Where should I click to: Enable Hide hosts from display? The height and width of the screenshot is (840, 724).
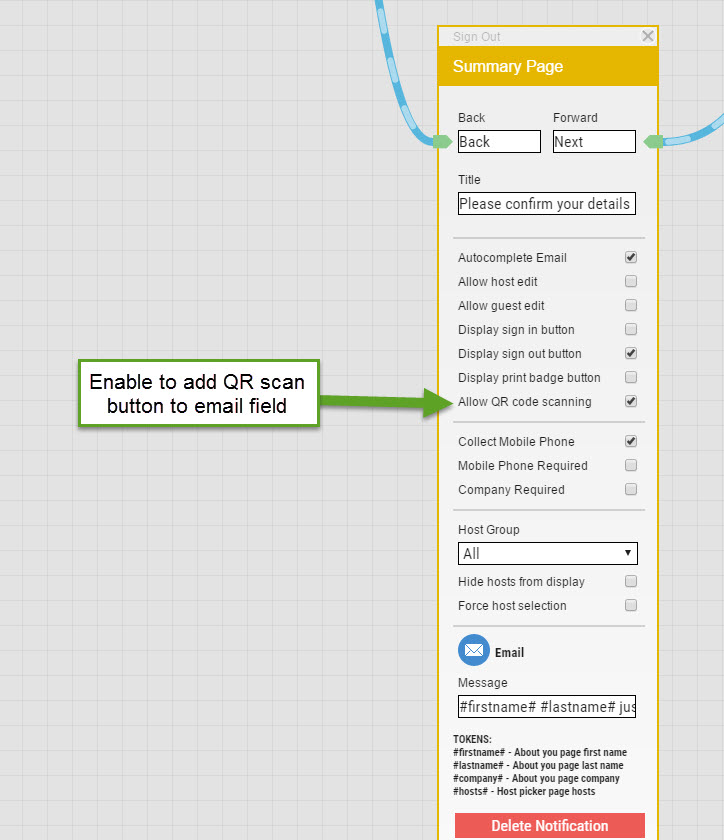[631, 582]
